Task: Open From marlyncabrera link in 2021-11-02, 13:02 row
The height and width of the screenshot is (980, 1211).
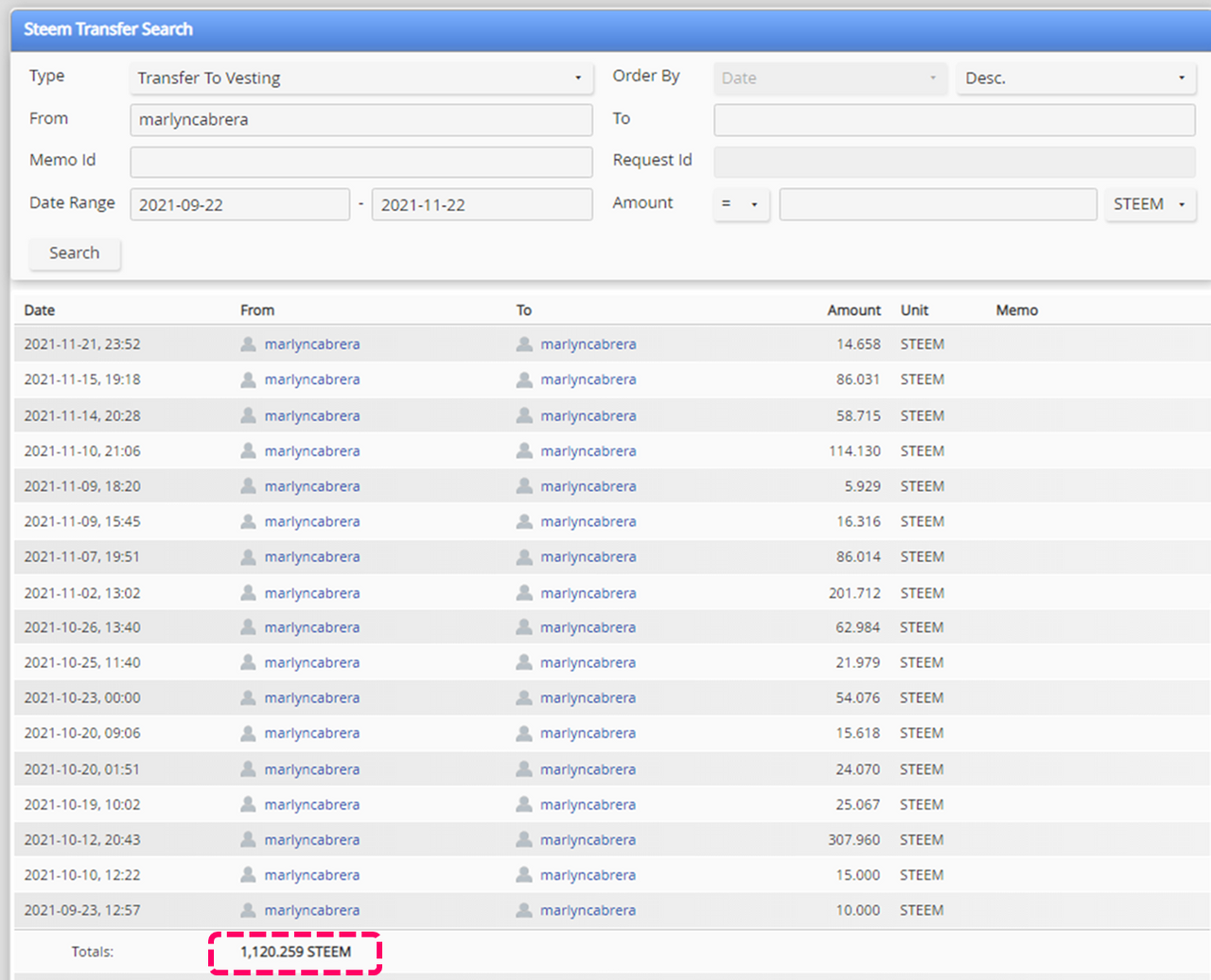Action: click(x=312, y=593)
